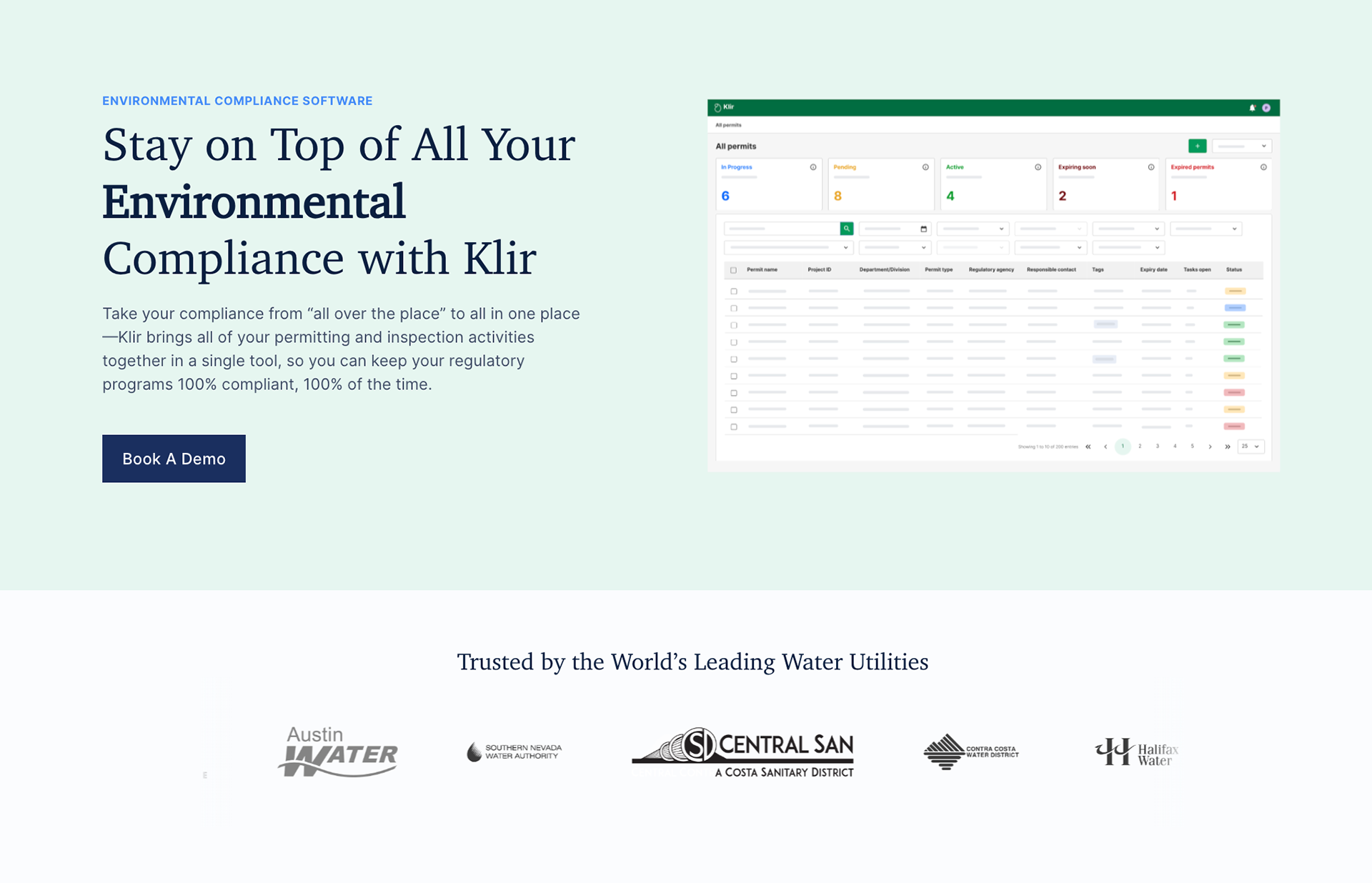Go to previous page with left chevron
The image size is (1372, 883).
tap(1105, 447)
